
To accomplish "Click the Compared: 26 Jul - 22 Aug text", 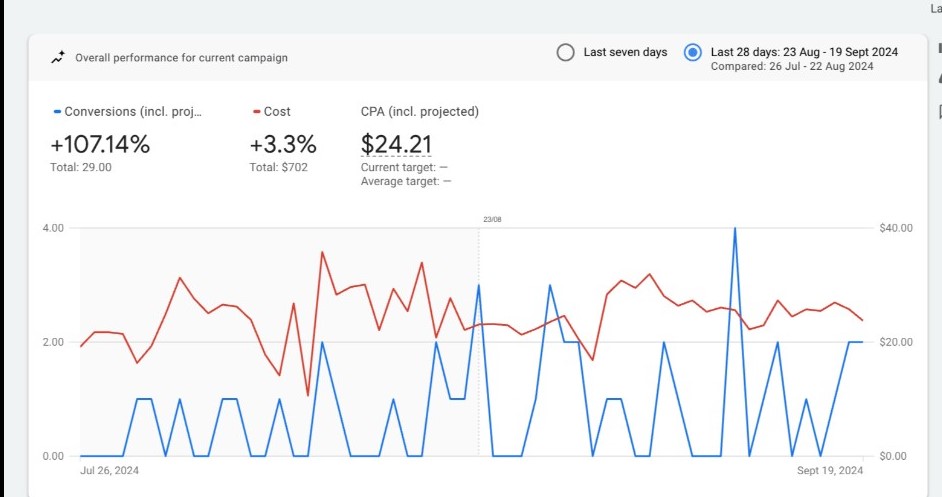I will click(x=792, y=67).
